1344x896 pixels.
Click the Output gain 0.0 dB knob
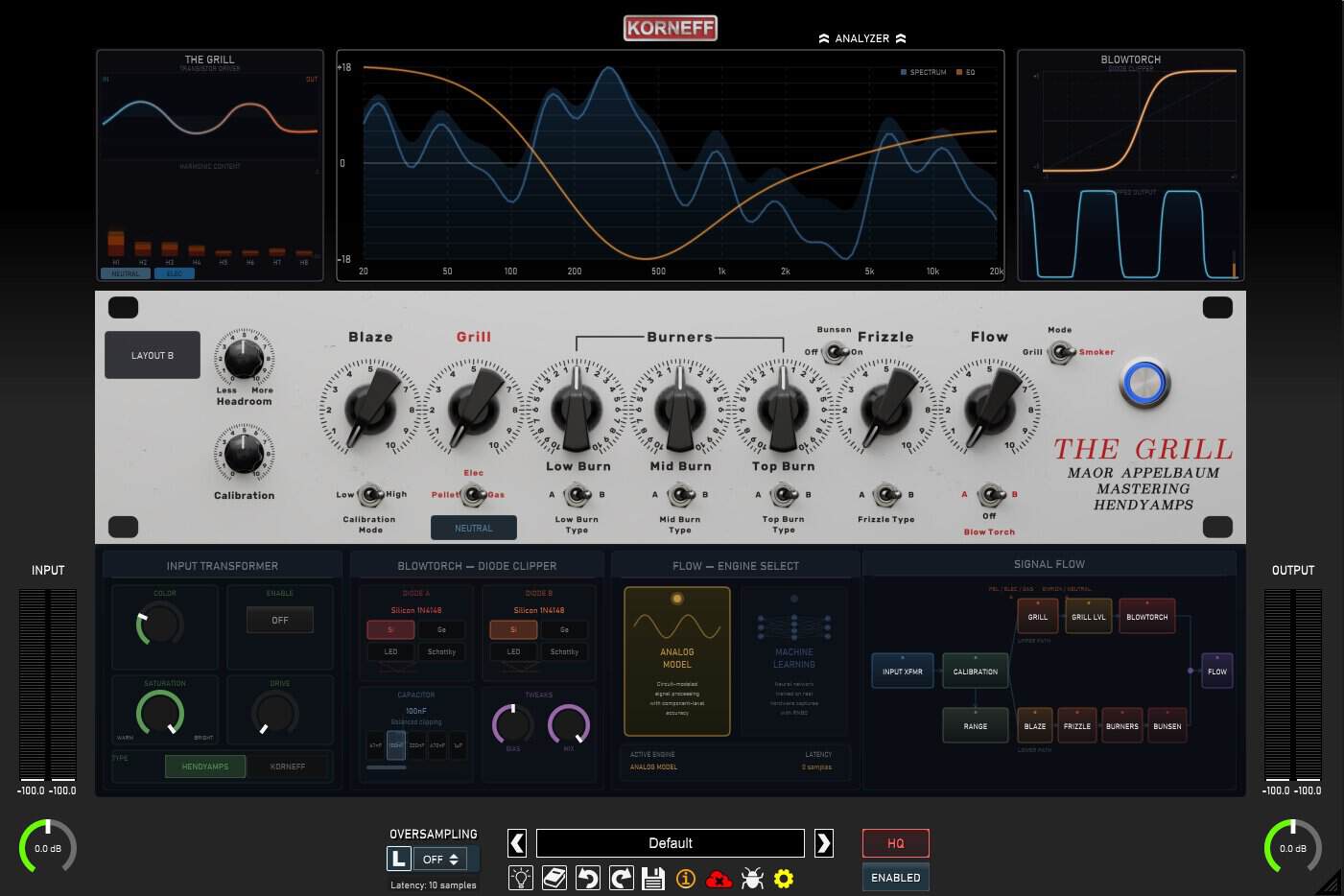1293,847
